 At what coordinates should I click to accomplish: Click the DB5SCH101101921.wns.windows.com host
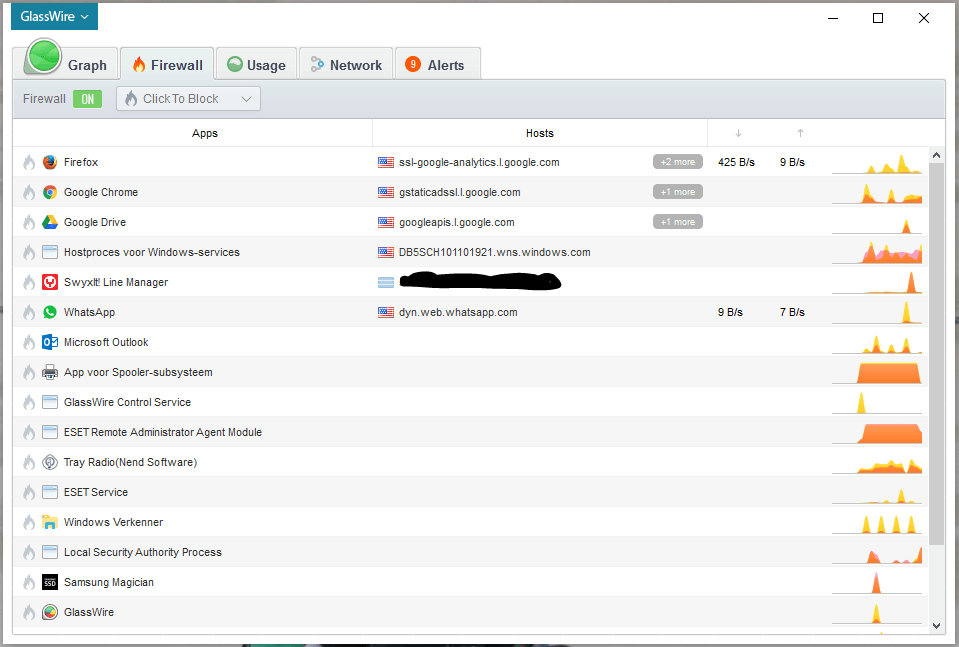tap(495, 252)
